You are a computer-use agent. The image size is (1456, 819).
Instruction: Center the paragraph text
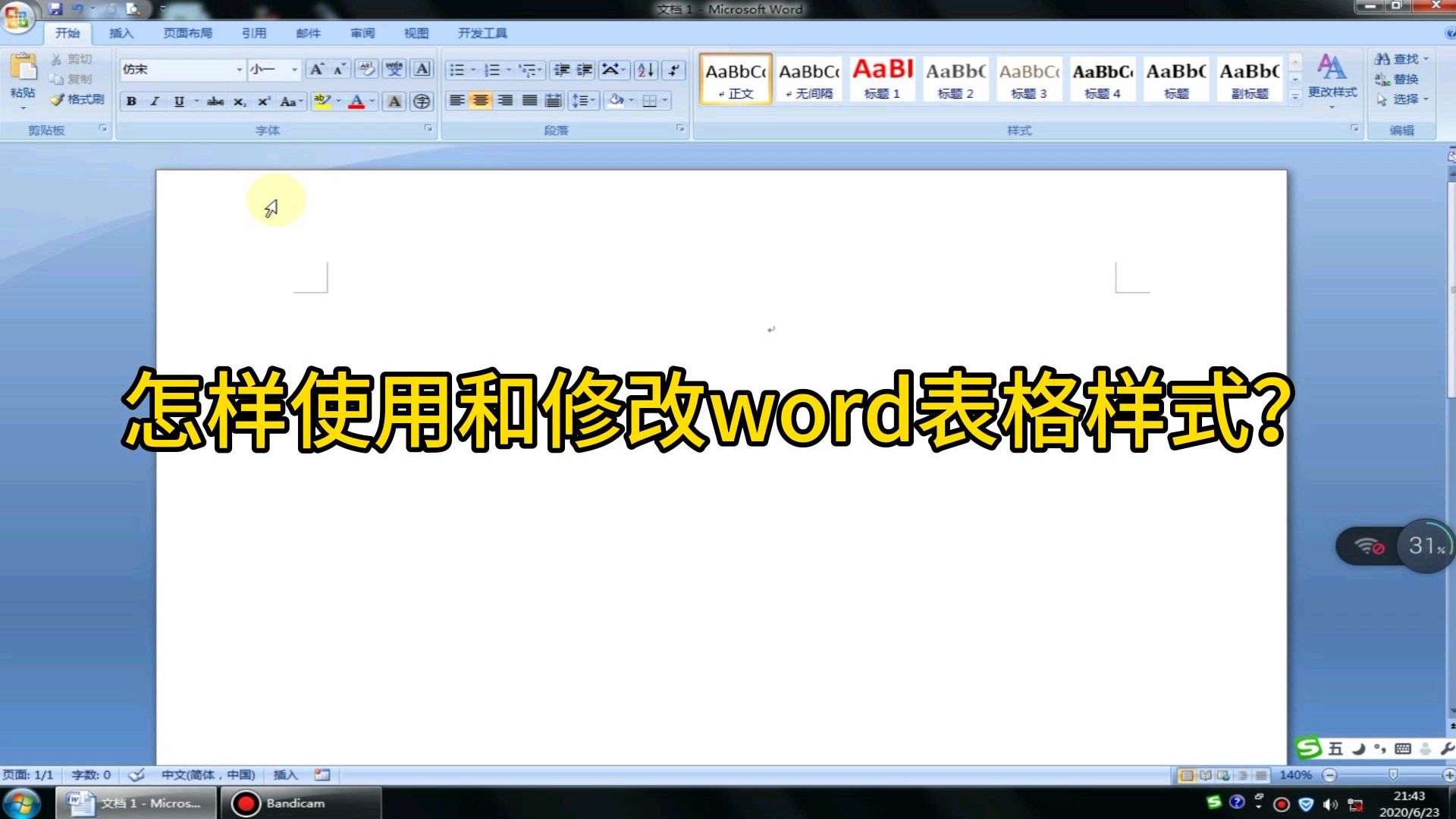click(x=481, y=100)
